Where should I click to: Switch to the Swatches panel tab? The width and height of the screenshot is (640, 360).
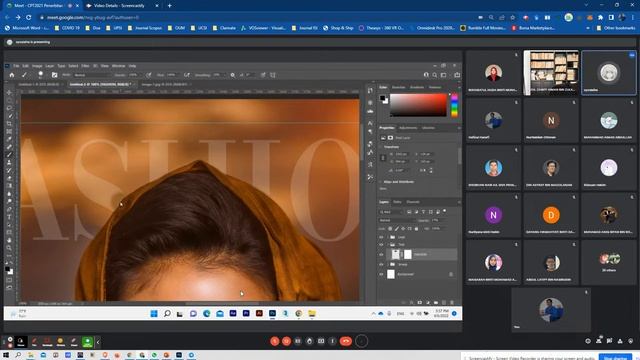398,87
